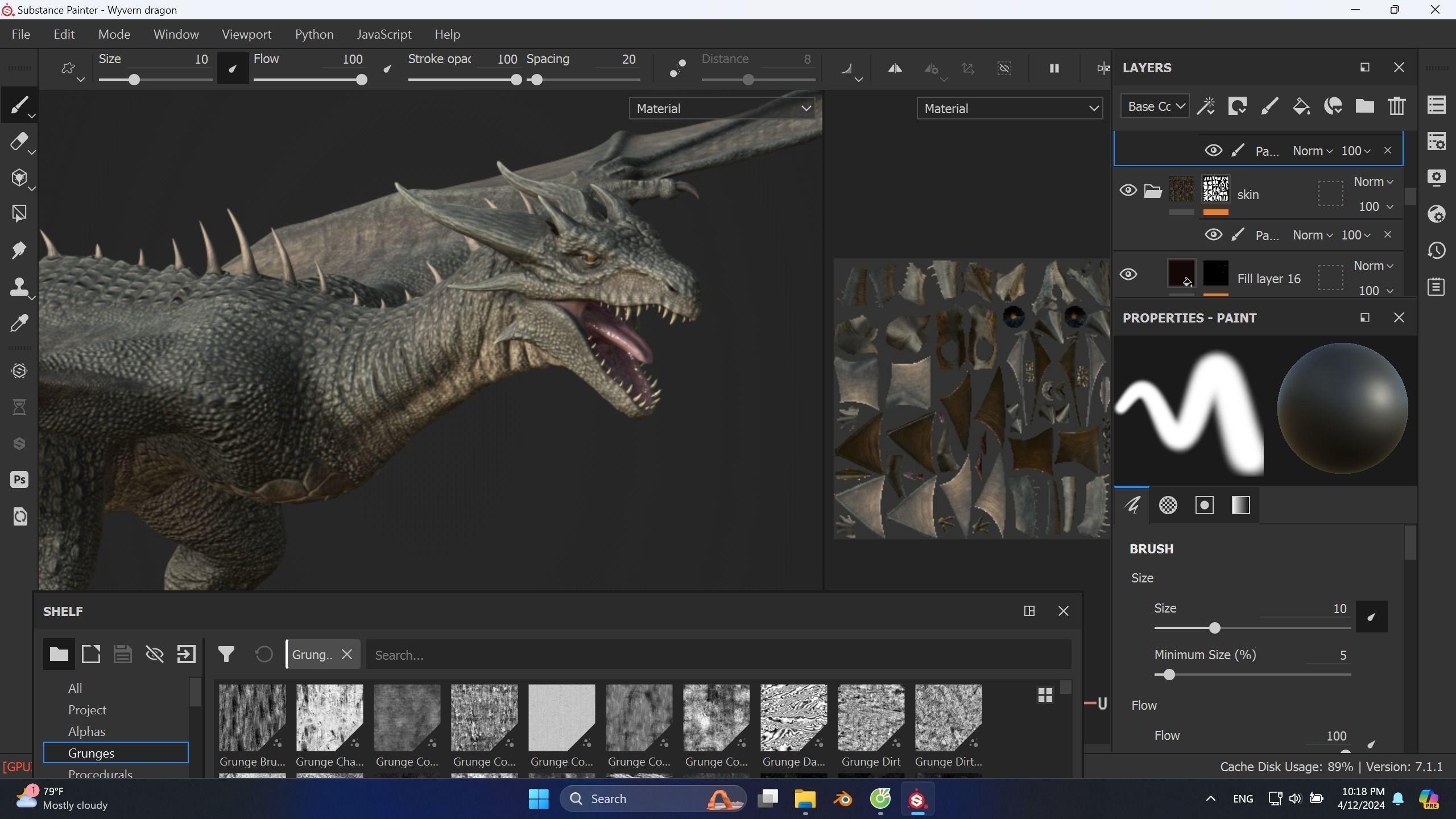Open Base Color channel dropdown

(x=1155, y=106)
